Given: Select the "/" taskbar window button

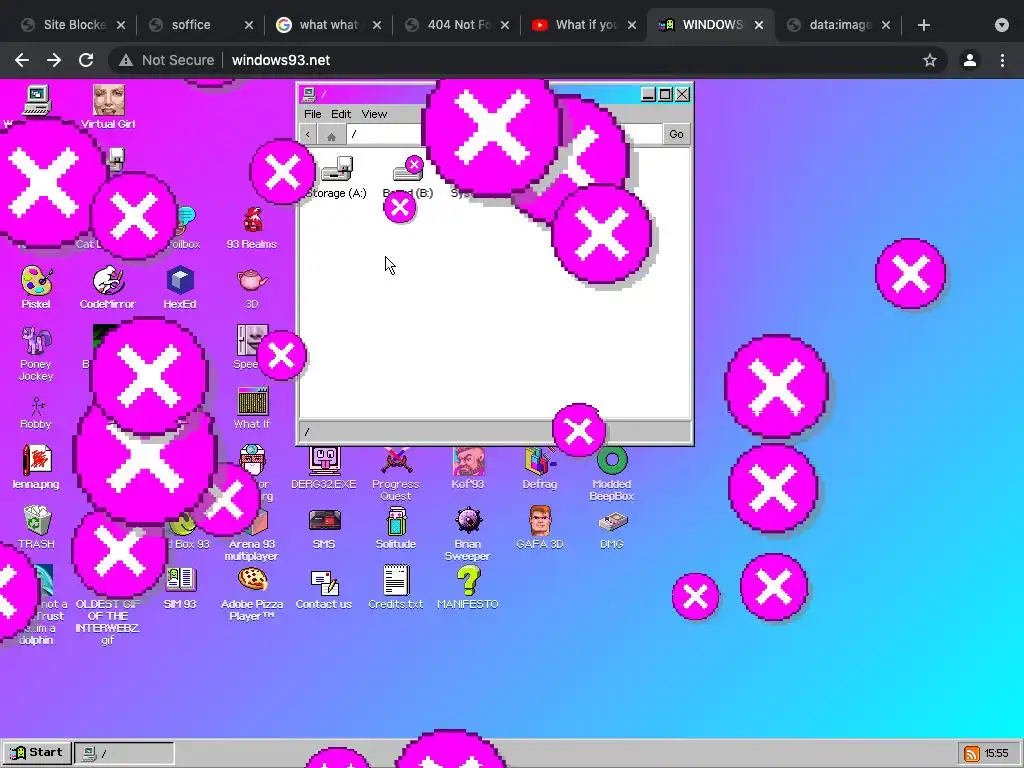Looking at the screenshot, I should pyautogui.click(x=124, y=753).
